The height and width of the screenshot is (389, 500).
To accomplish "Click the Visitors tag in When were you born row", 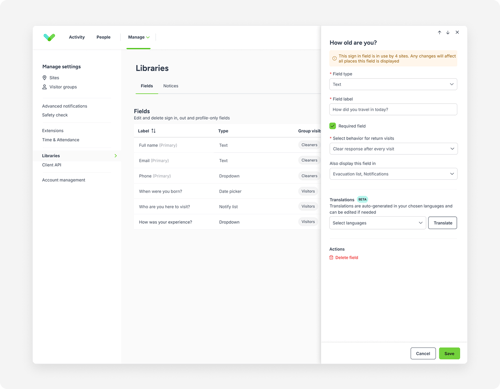I will tap(308, 191).
